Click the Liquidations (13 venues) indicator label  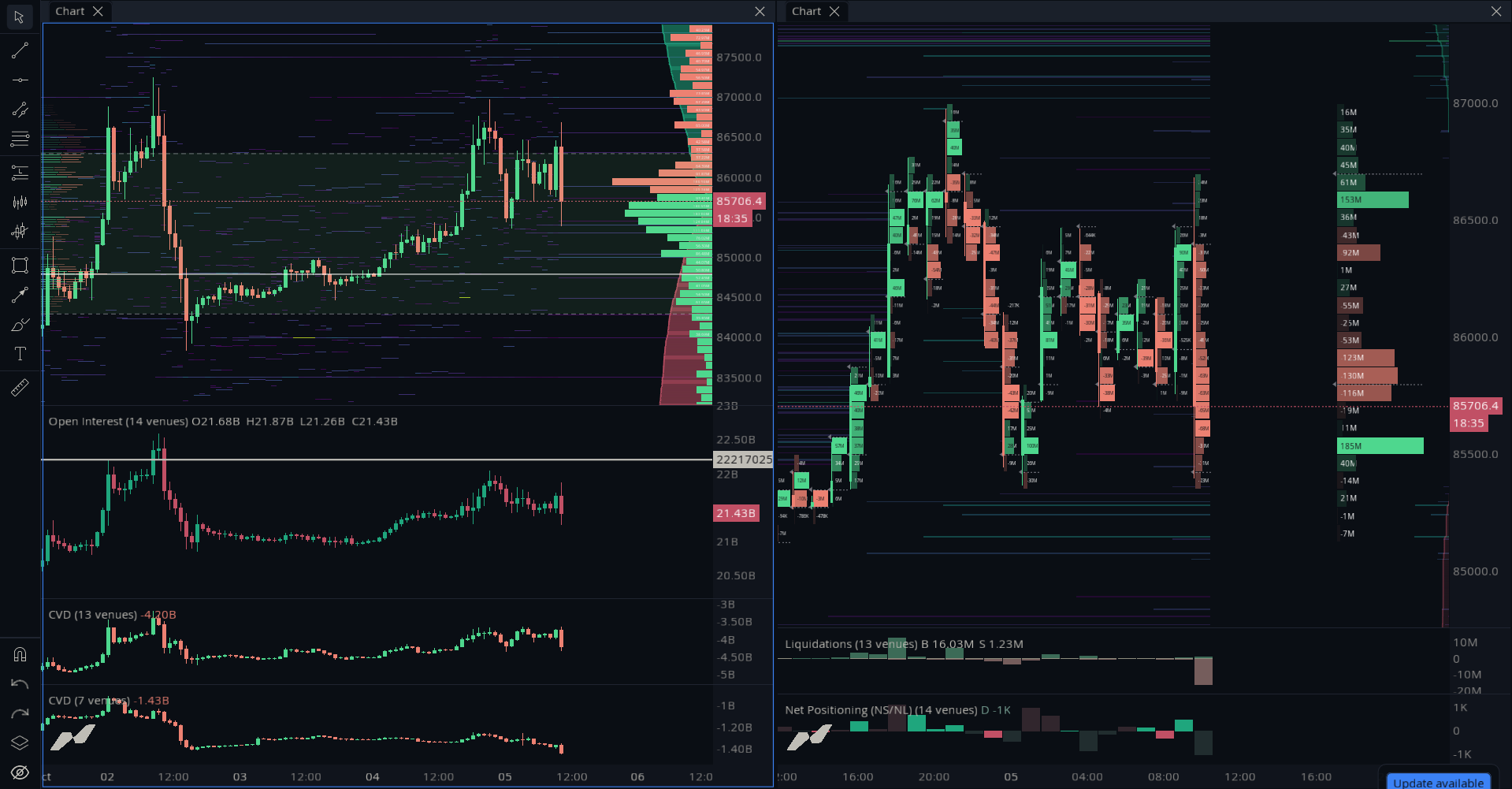click(x=851, y=644)
